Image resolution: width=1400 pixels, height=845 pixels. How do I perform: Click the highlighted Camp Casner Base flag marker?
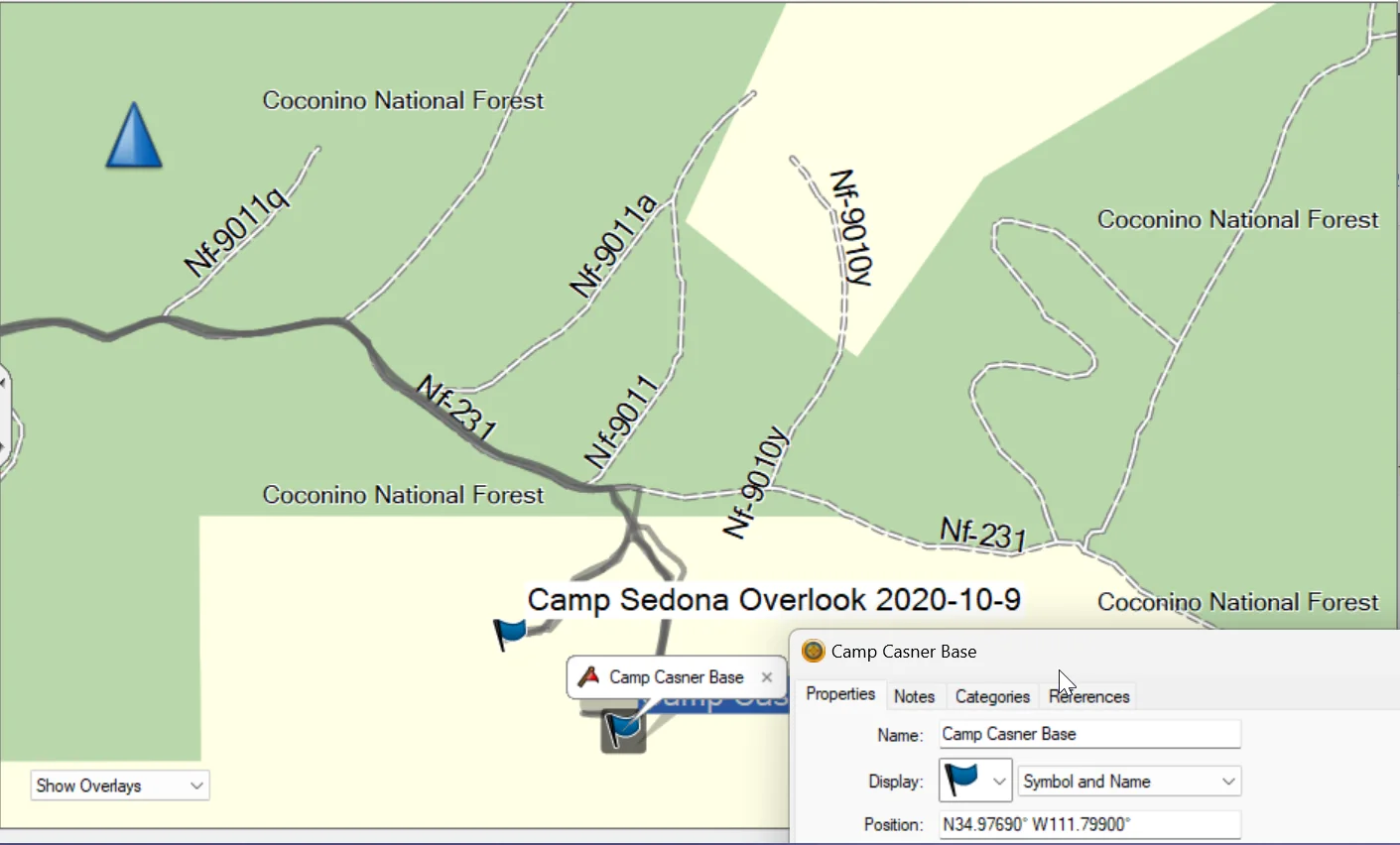coord(623,730)
